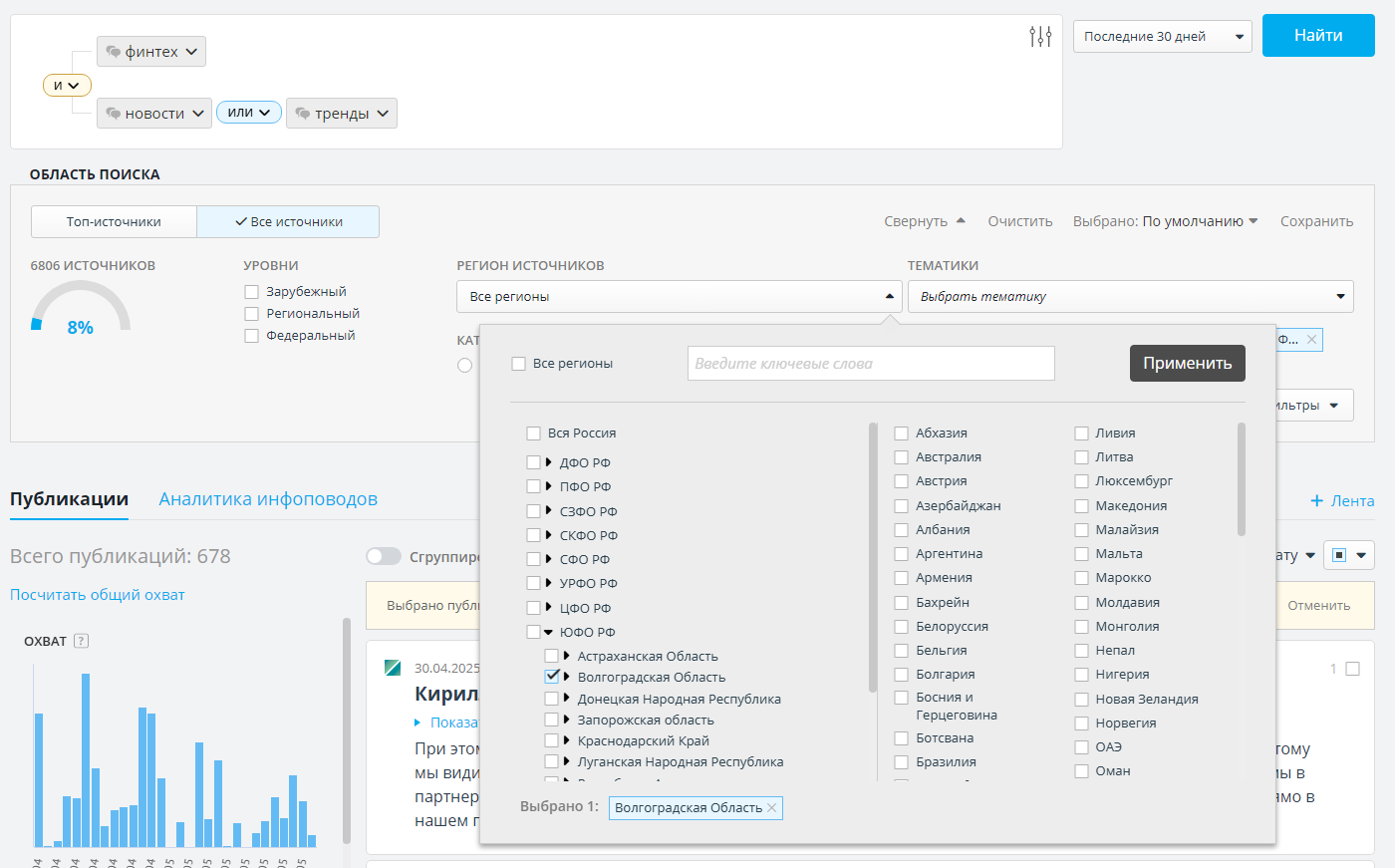Open the финтех keyword dropdown
This screenshot has width=1395, height=868.
[x=151, y=52]
